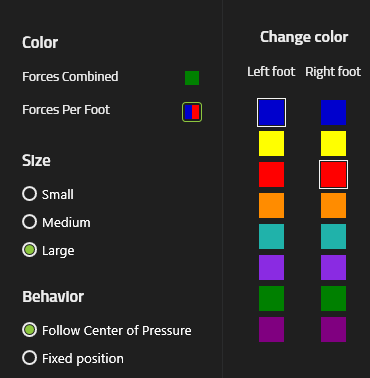The image size is (370, 378).
Task: Select teal for the left foot
Action: pos(271,236)
